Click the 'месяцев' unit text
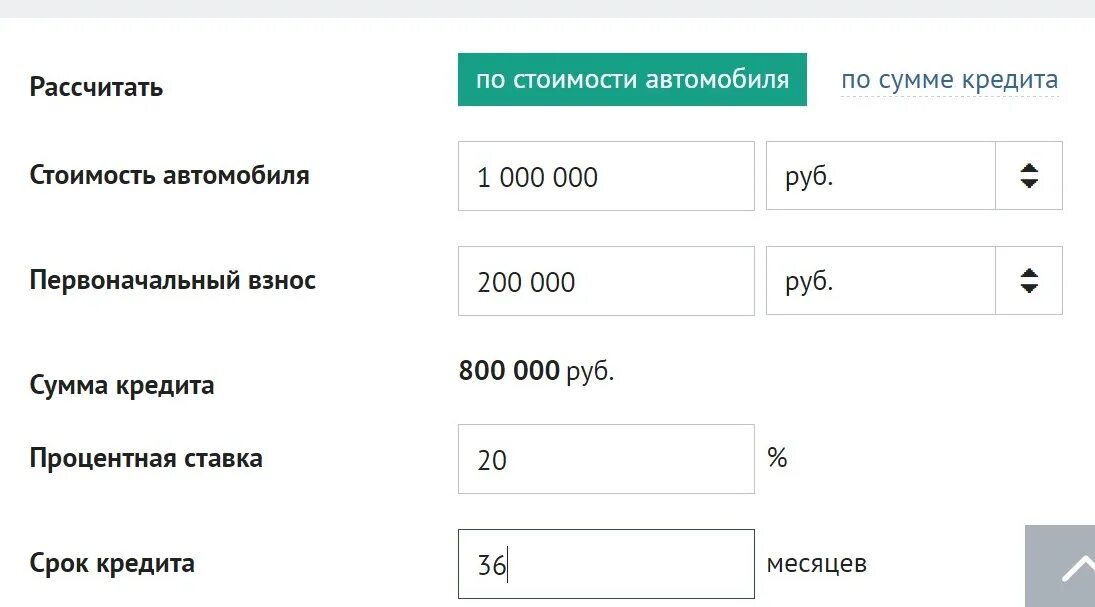 (x=816, y=564)
